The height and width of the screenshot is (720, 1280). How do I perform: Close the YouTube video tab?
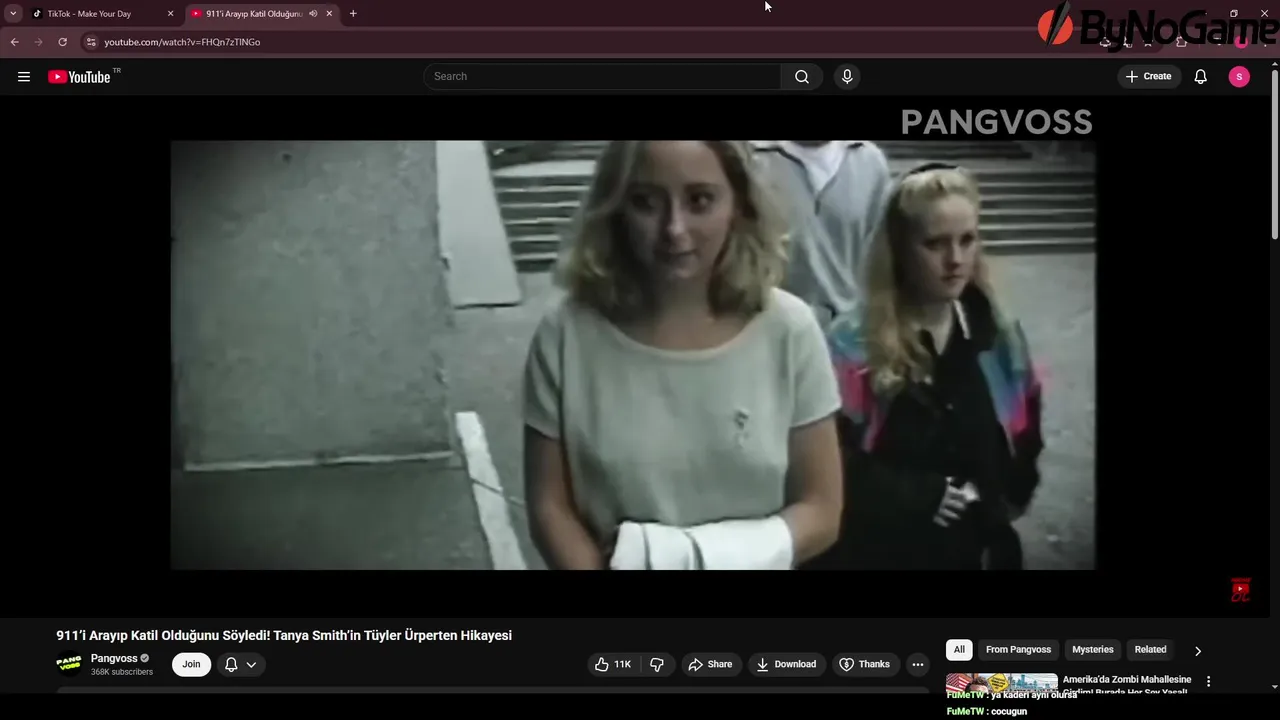[329, 14]
